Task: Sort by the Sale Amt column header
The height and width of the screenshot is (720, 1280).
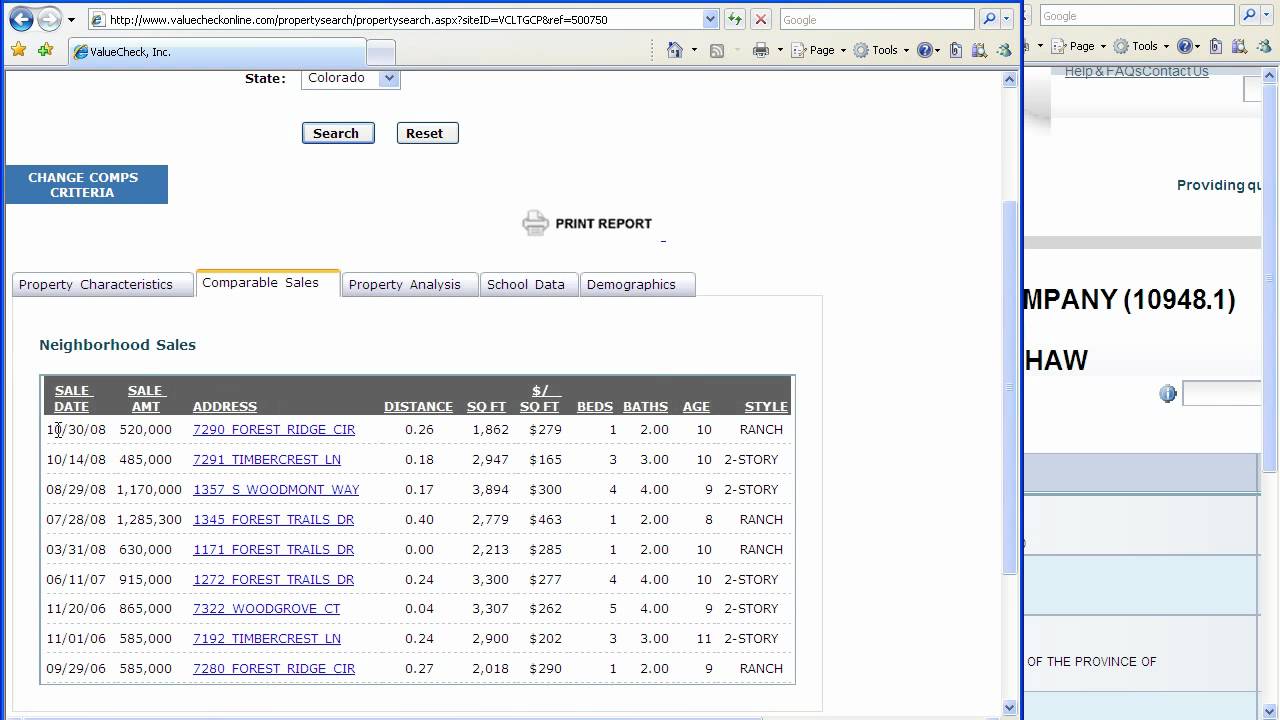Action: pos(145,398)
